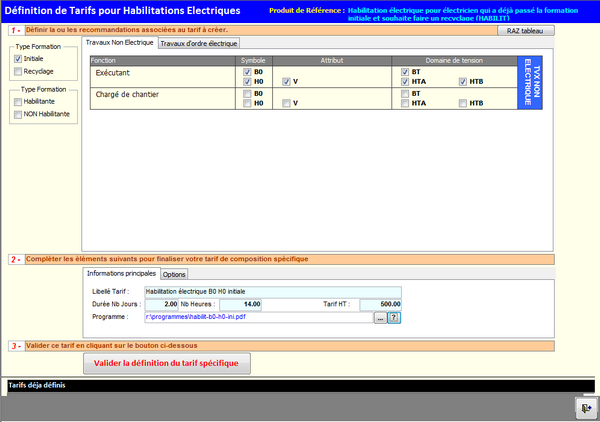Click the Tarif HT amount field
The width and height of the screenshot is (600, 422).
point(379,304)
